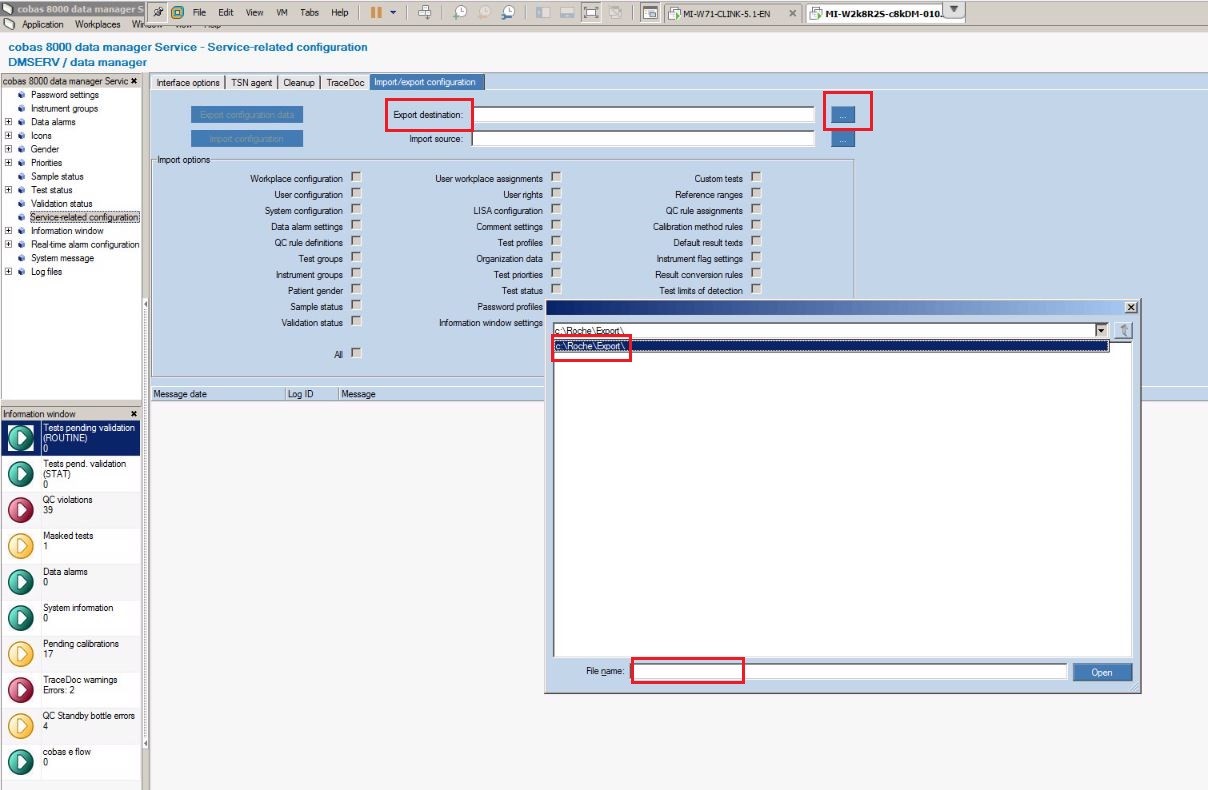
Task: Click the Tests pending validation (ROUTINE) icon
Action: (x=21, y=438)
